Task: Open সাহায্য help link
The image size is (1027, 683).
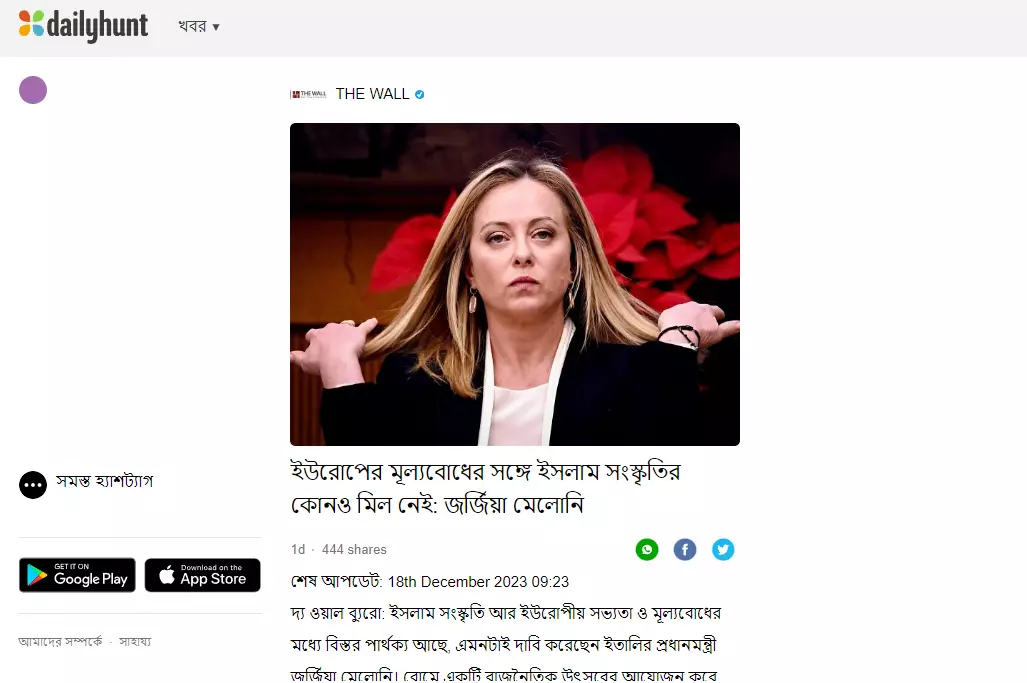Action: click(x=135, y=642)
